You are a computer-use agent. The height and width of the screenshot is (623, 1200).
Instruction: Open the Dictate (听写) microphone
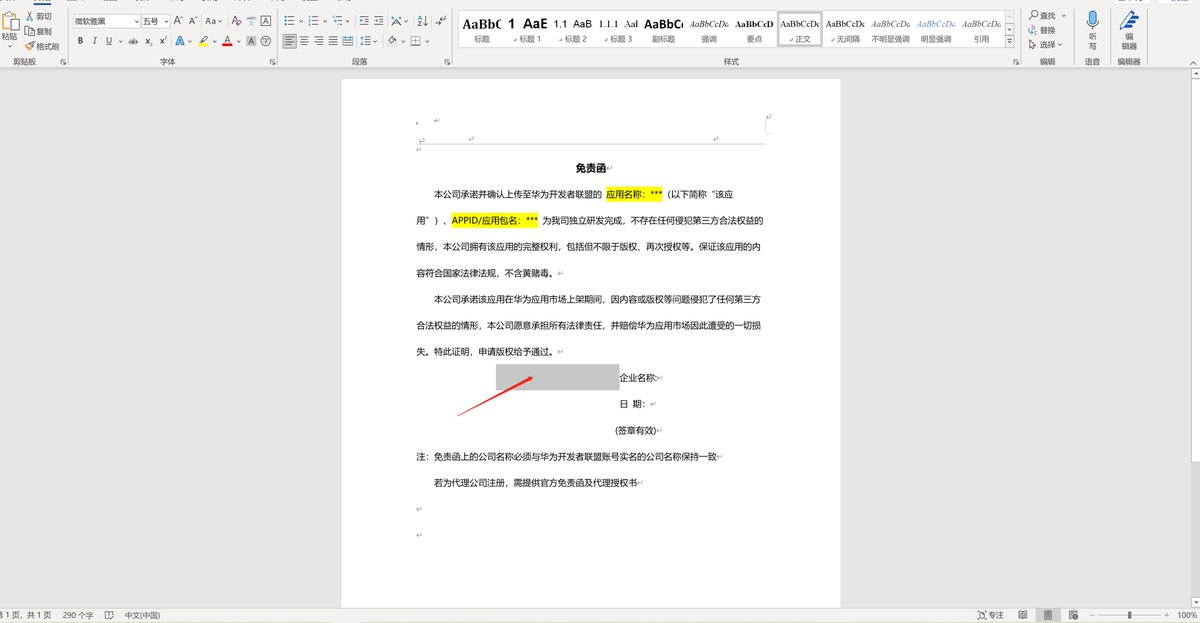coord(1092,20)
